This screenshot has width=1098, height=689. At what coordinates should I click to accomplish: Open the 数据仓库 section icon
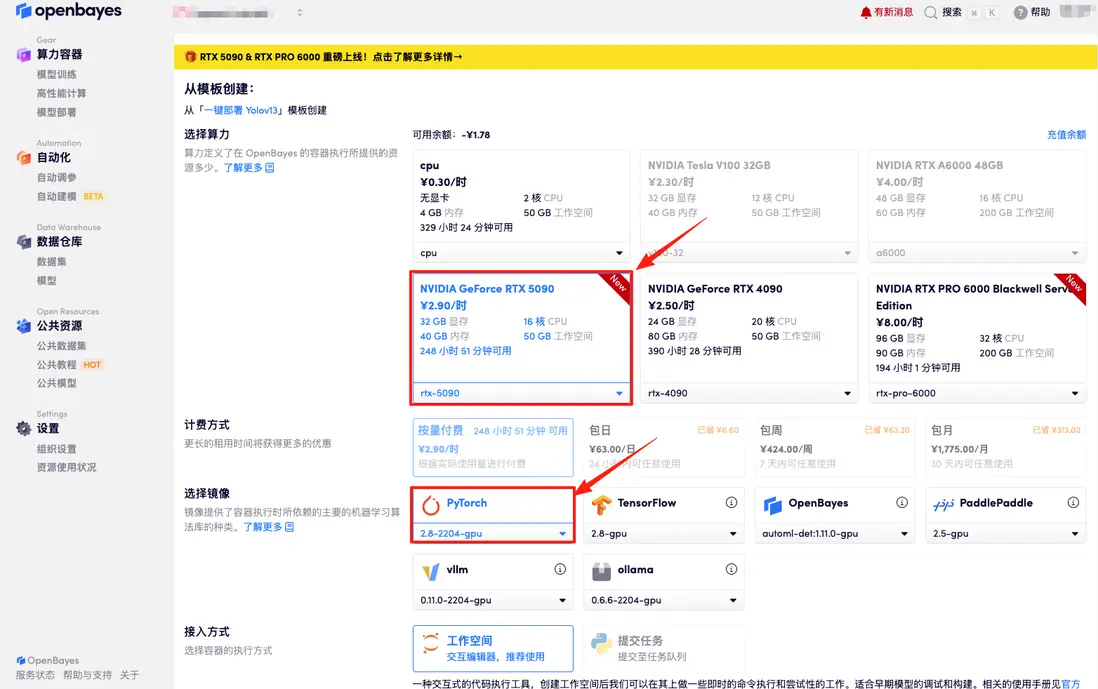[23, 242]
